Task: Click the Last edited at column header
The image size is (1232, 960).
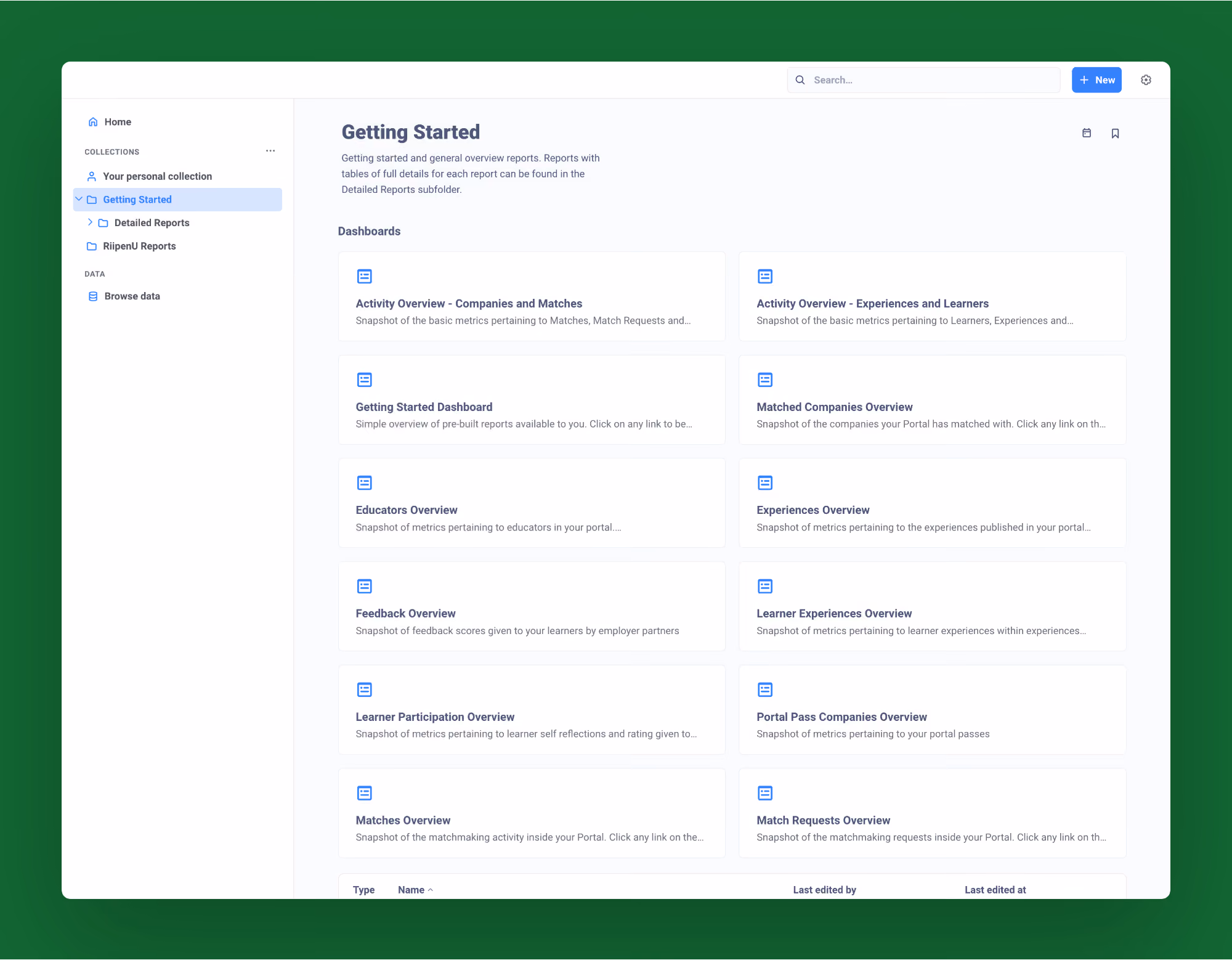Action: [x=995, y=890]
